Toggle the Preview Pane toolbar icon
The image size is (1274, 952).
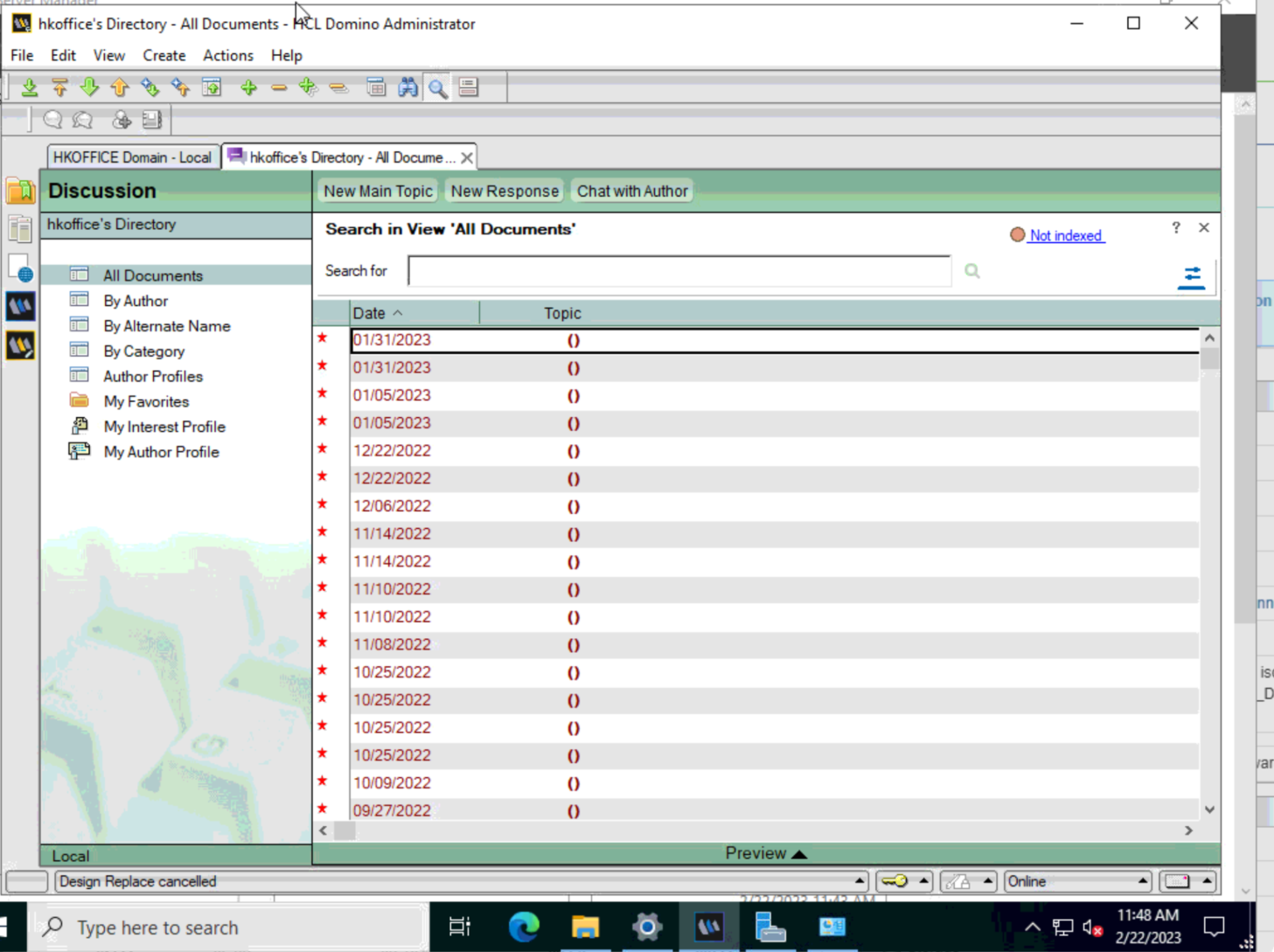click(x=469, y=87)
